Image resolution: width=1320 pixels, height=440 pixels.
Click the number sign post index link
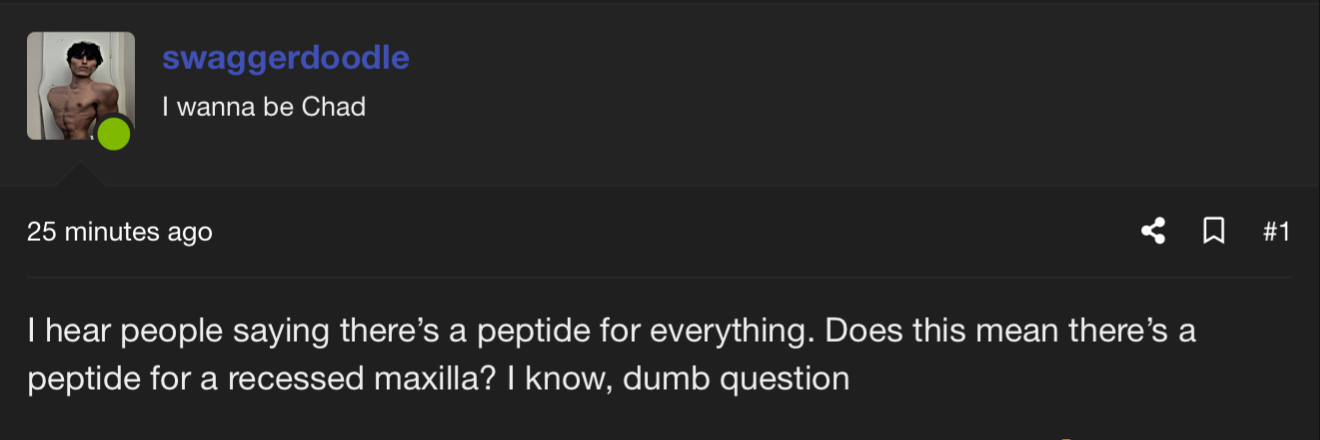[1276, 232]
